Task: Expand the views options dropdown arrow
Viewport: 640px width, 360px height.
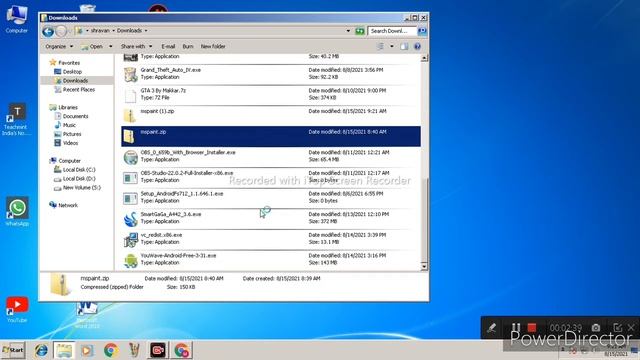Action: (392, 47)
